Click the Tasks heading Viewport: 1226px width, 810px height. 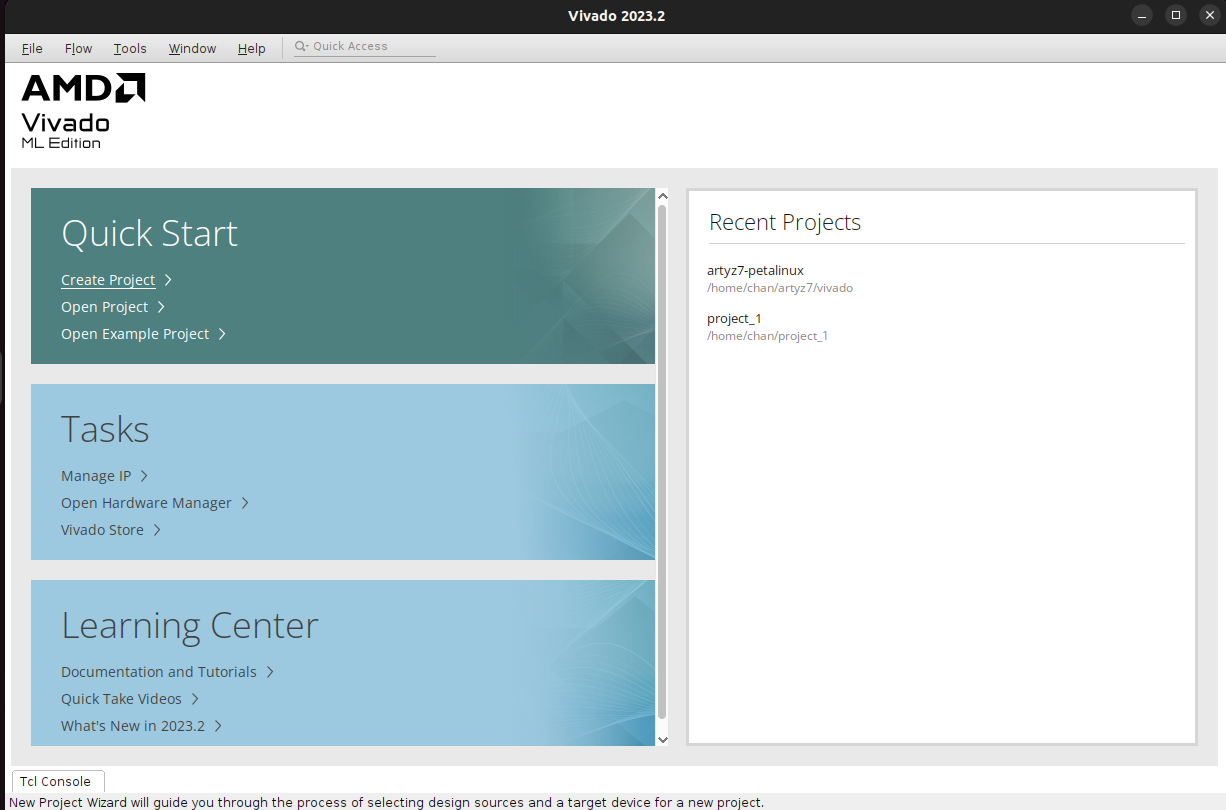point(105,430)
